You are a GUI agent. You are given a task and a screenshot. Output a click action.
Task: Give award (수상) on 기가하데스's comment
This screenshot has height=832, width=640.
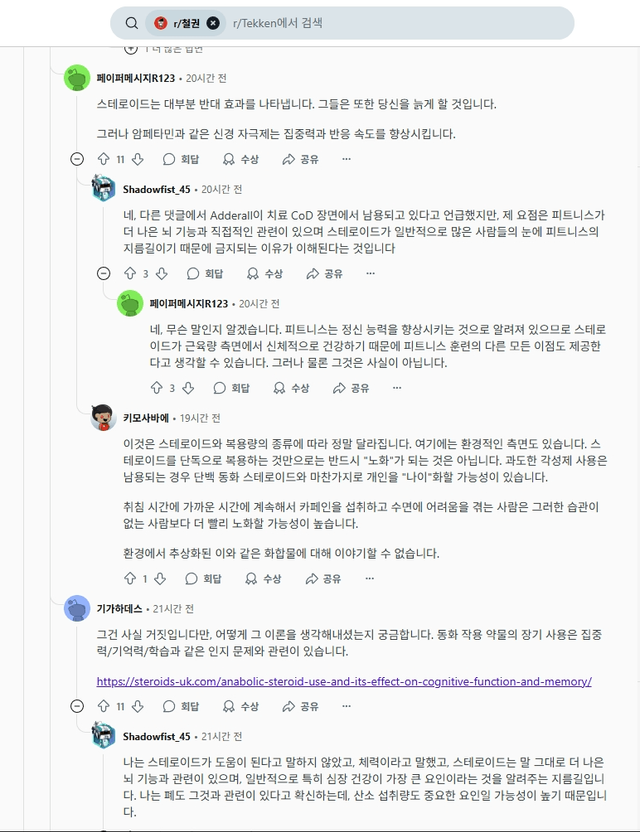click(241, 706)
